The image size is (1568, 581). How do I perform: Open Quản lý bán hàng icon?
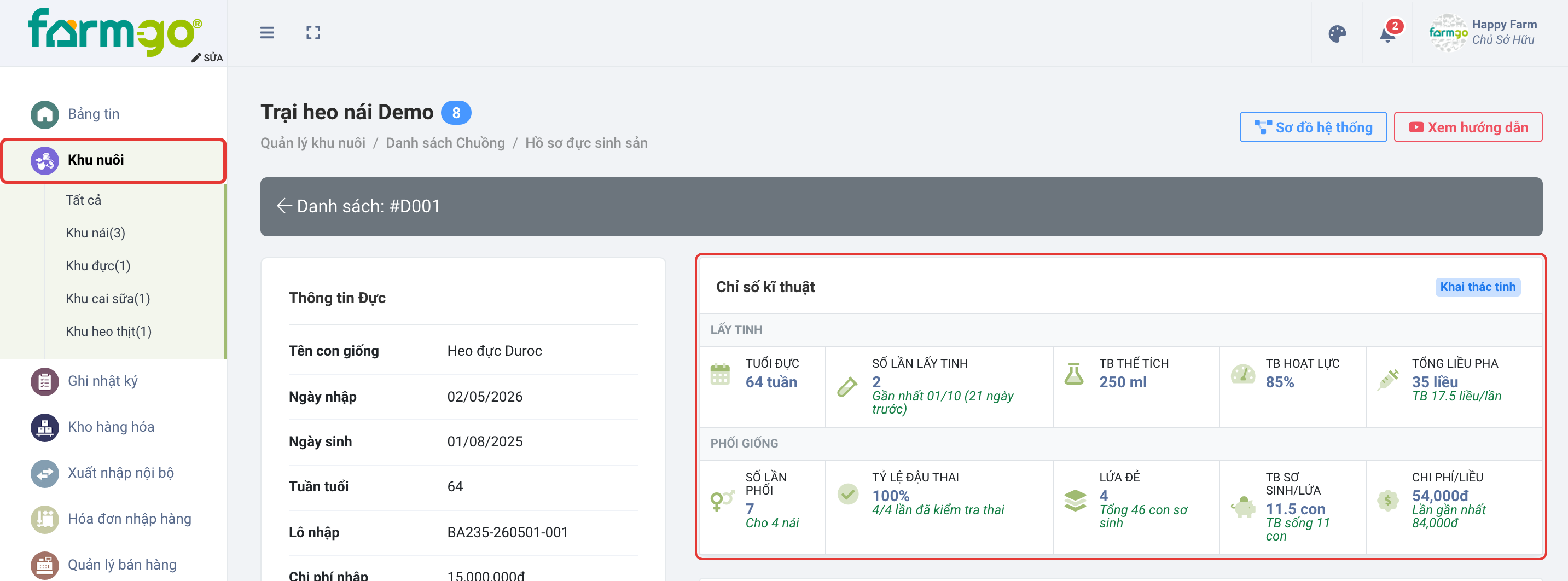coord(45,565)
